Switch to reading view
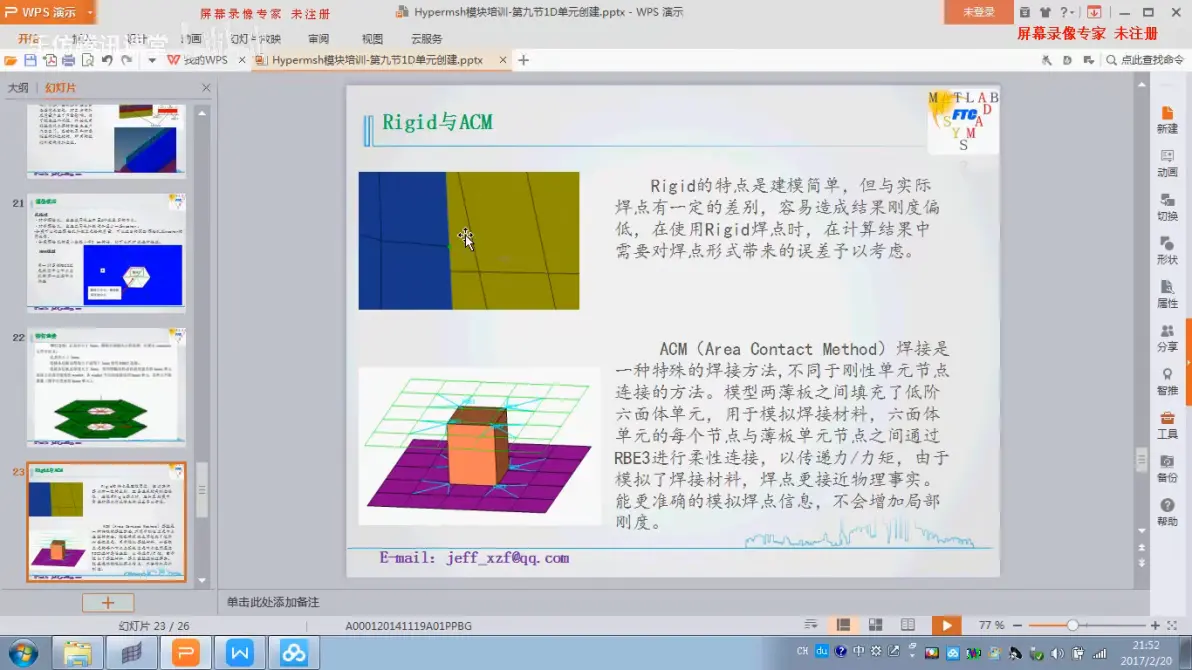The height and width of the screenshot is (670, 1192). (x=908, y=625)
